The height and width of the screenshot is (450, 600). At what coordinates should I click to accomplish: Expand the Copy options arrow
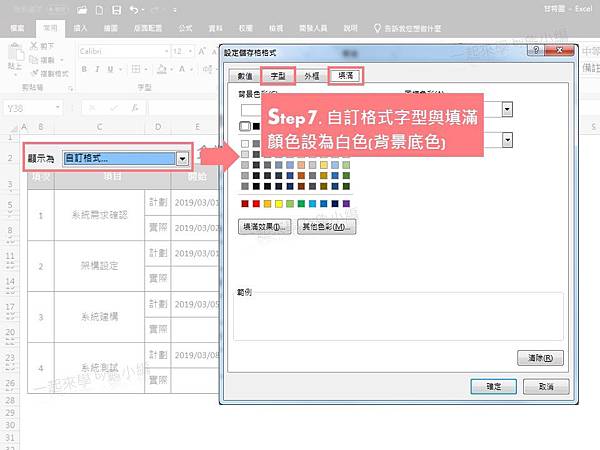[x=62, y=60]
